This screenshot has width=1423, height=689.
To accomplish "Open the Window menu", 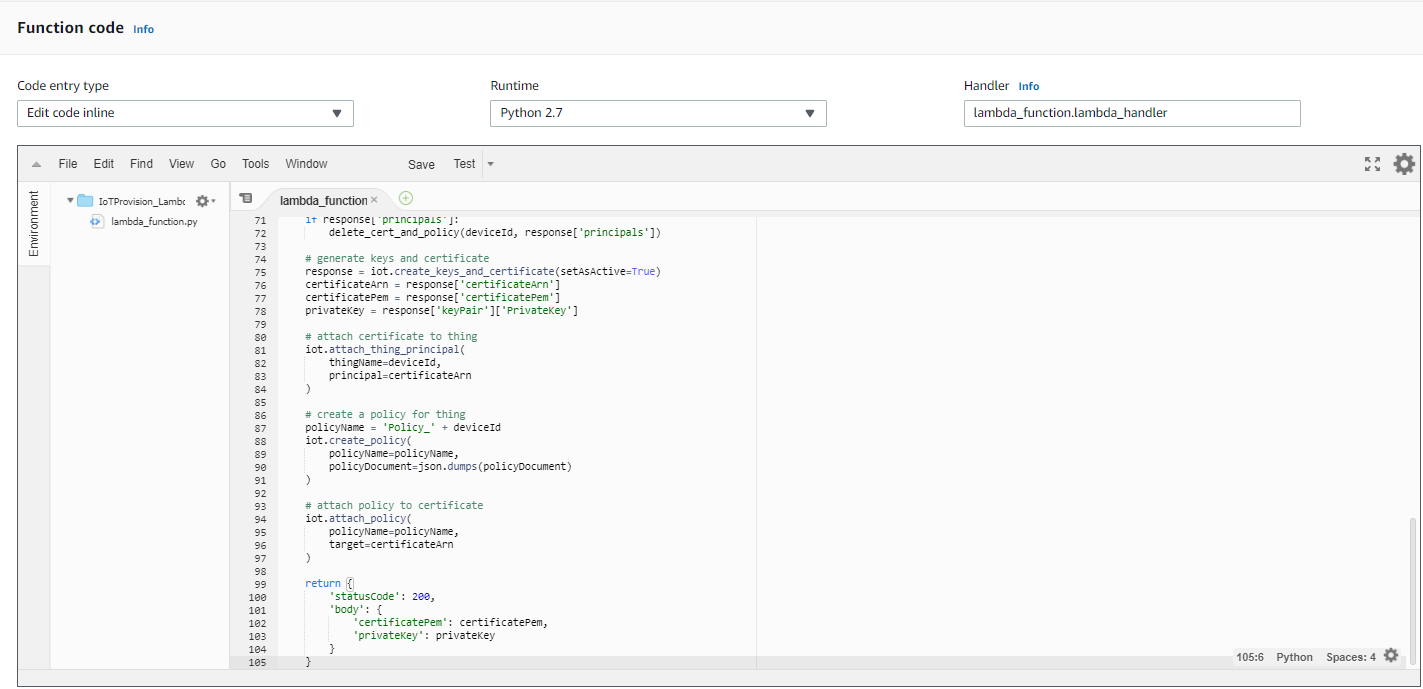I will [306, 164].
